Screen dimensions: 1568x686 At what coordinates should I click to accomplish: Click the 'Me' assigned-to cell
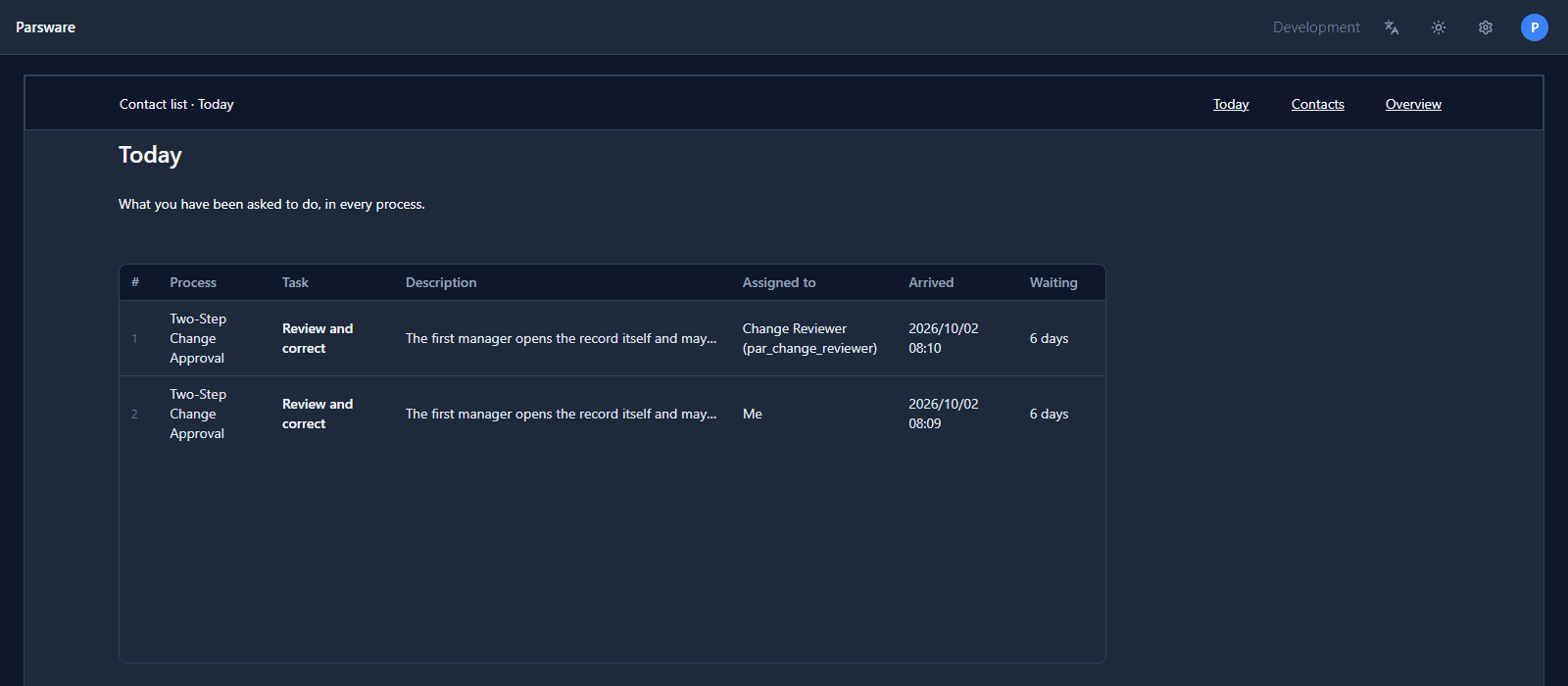753,414
